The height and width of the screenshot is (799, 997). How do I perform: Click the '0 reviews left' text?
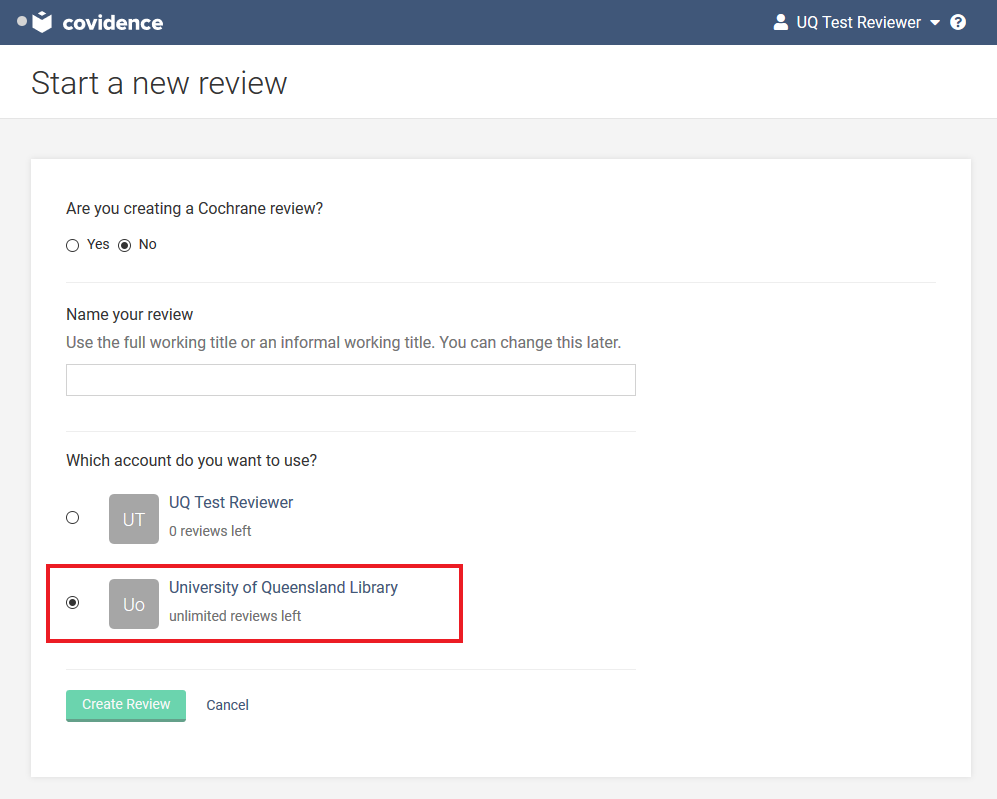pos(210,531)
